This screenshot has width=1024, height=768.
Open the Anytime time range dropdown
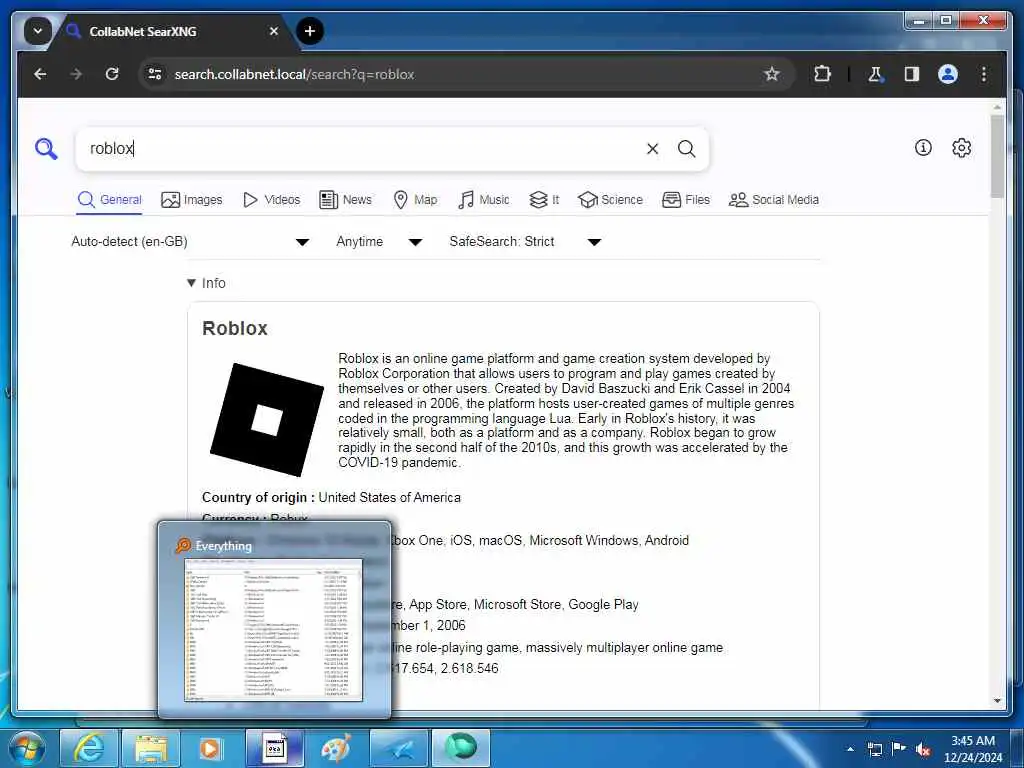(379, 242)
